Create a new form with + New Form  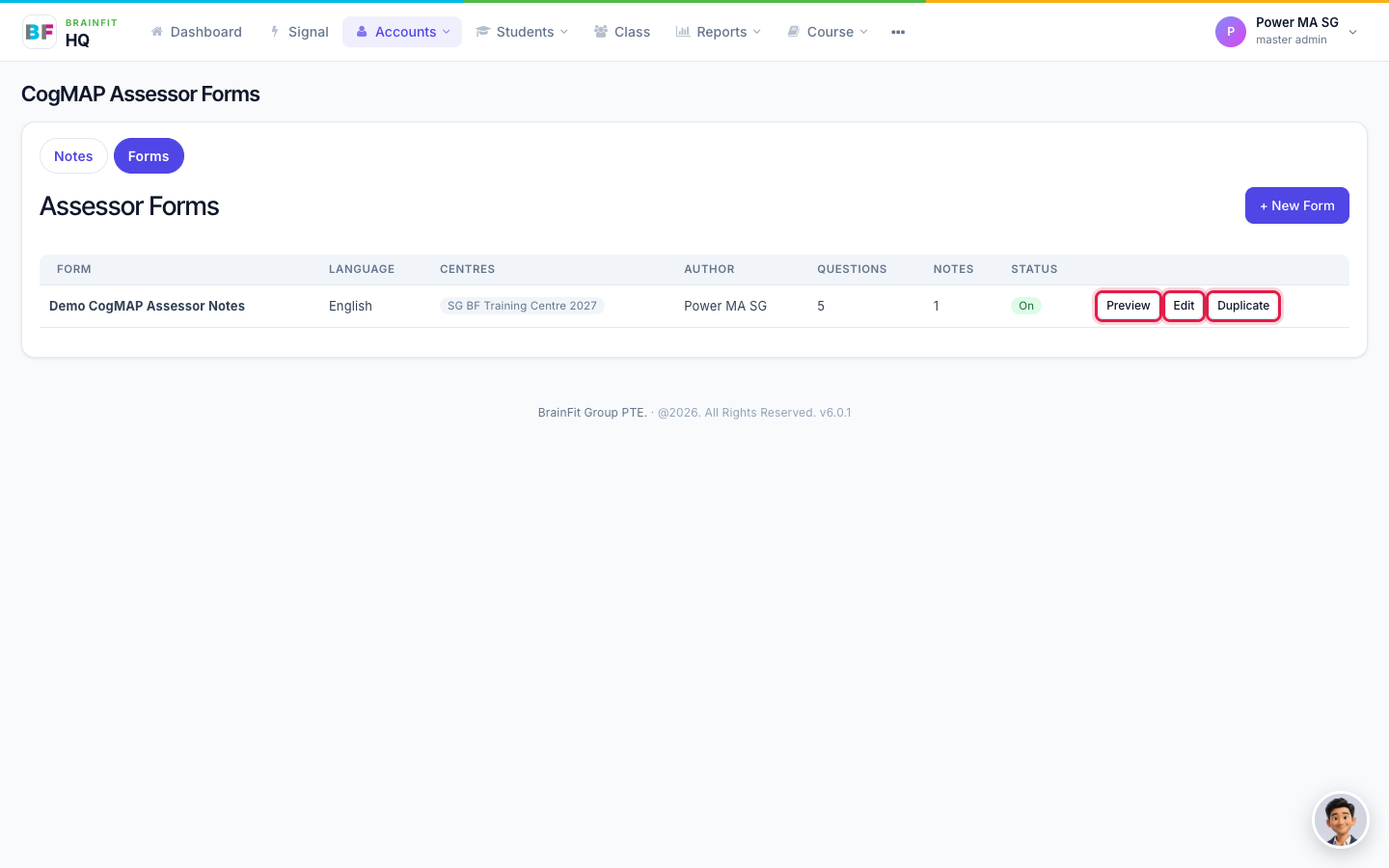click(1297, 205)
